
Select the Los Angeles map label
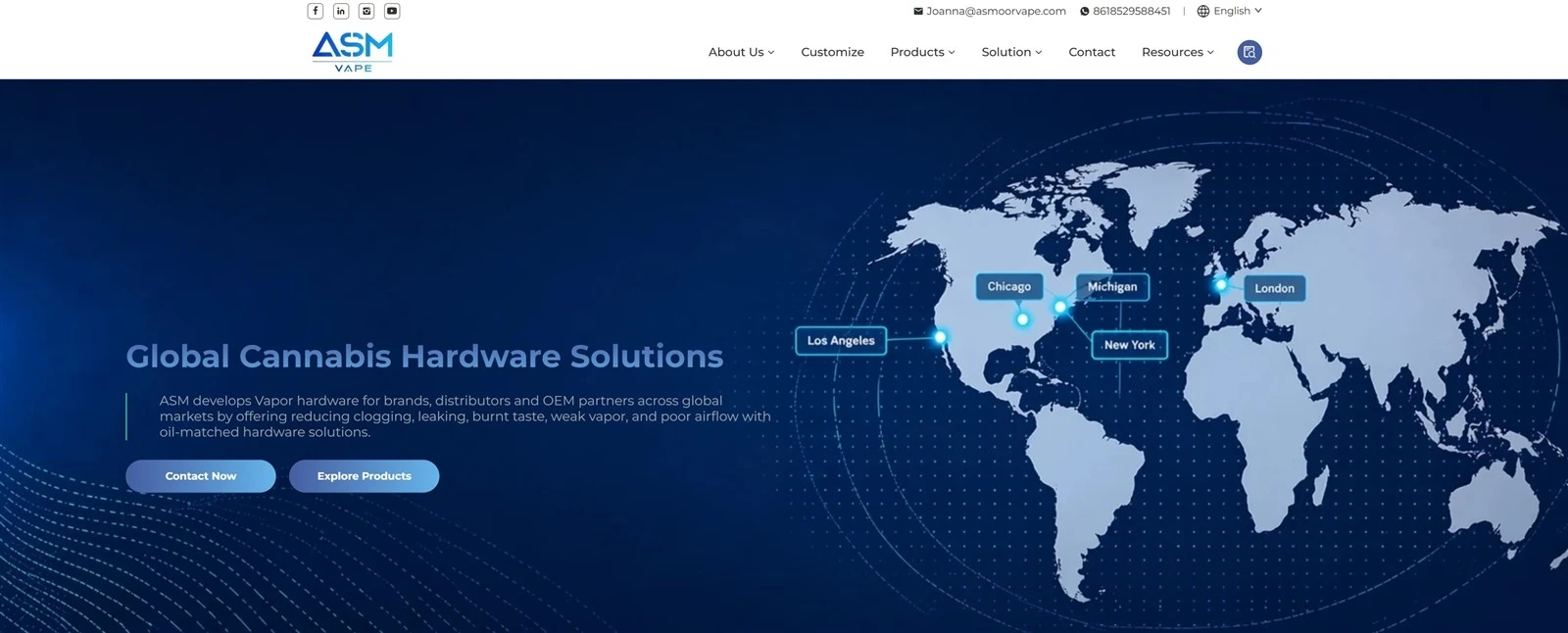tap(841, 341)
